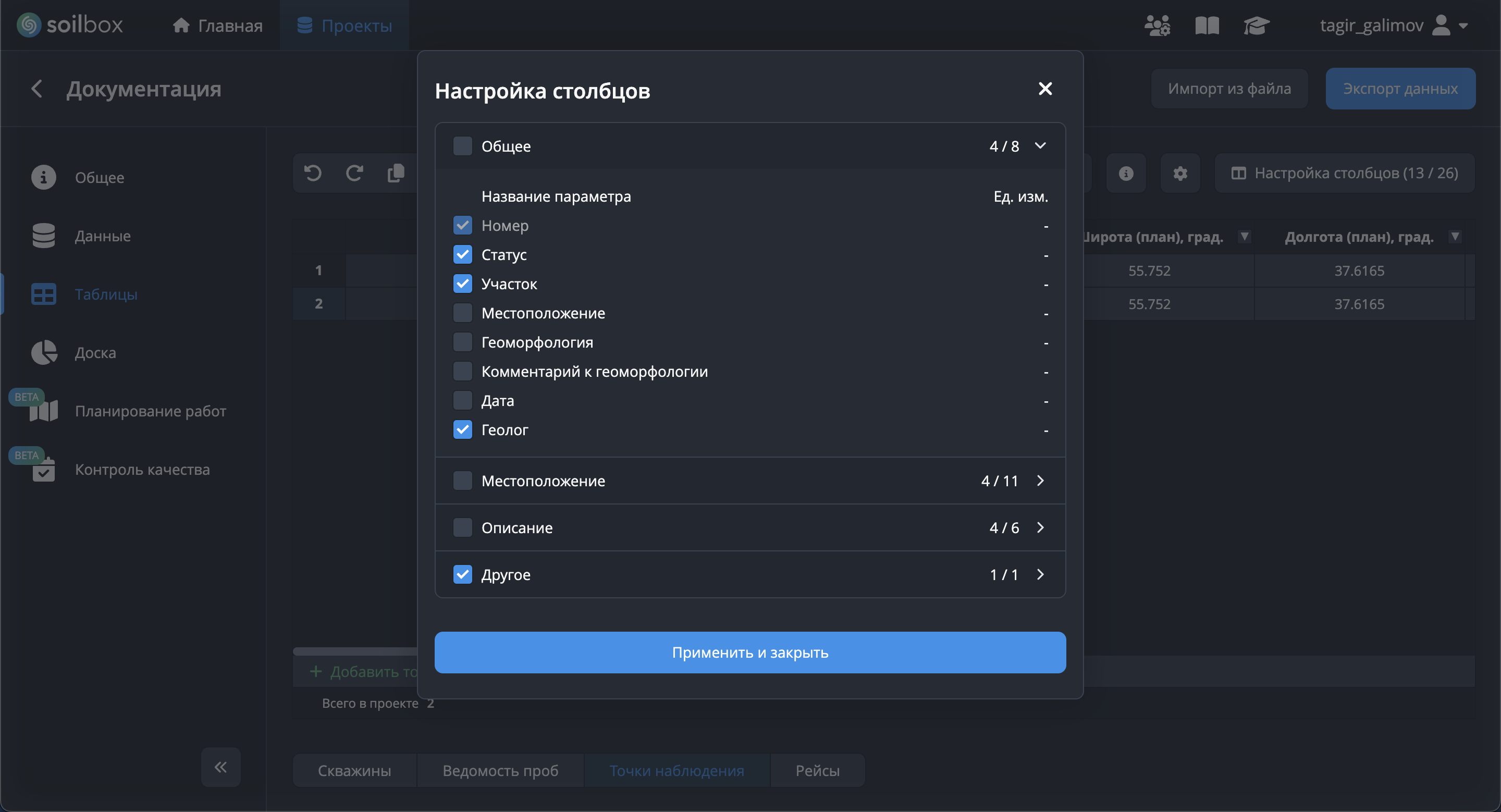Screen dimensions: 1501x812
Task: Expand the Другое group chevron
Action: pos(1040,574)
